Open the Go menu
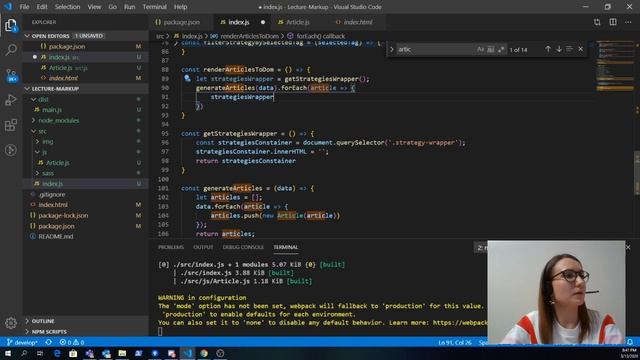Image resolution: width=640 pixels, height=360 pixels. (112, 7)
